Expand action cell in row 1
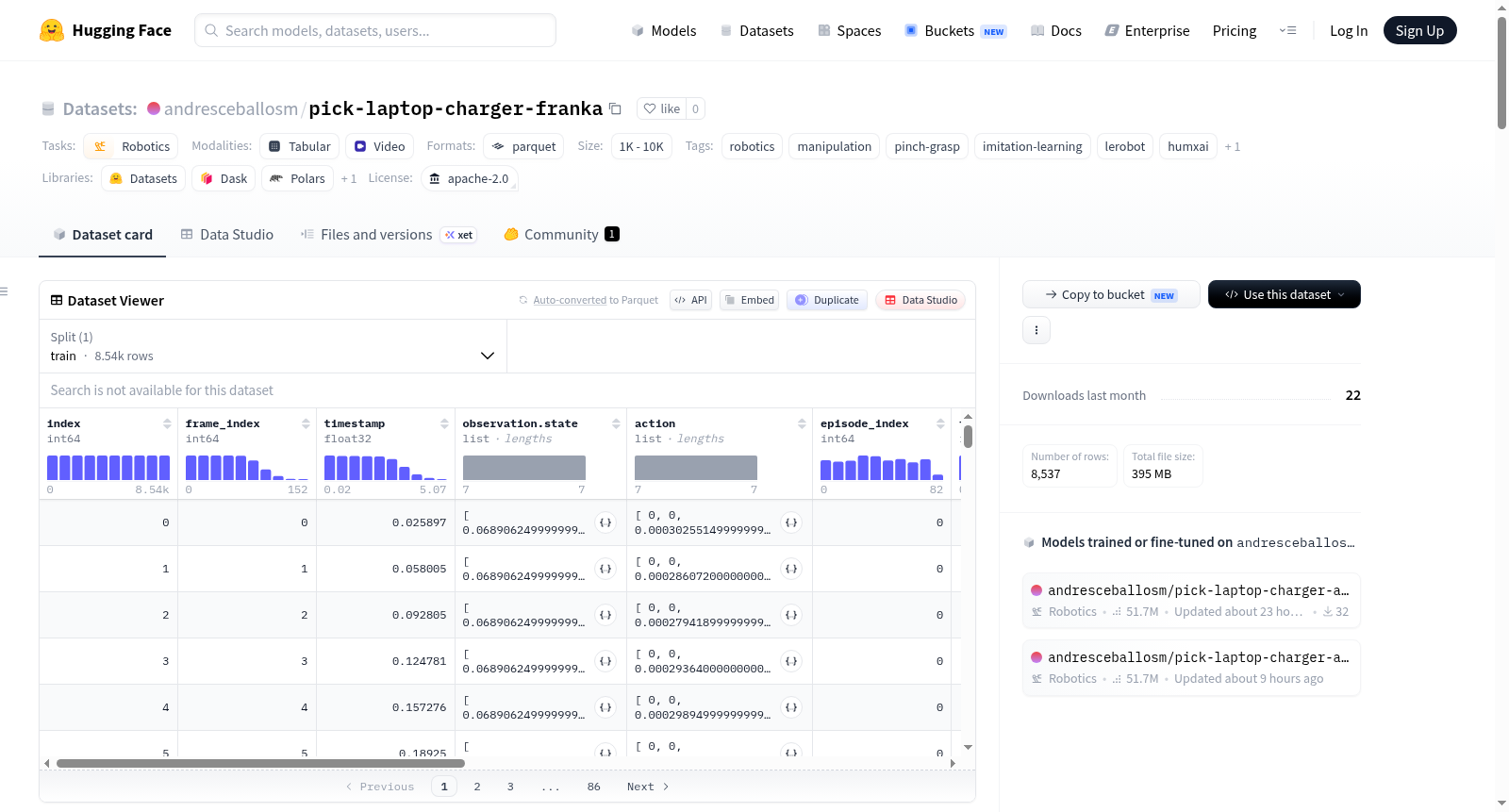Viewport: 1509px width, 812px height. click(x=791, y=569)
